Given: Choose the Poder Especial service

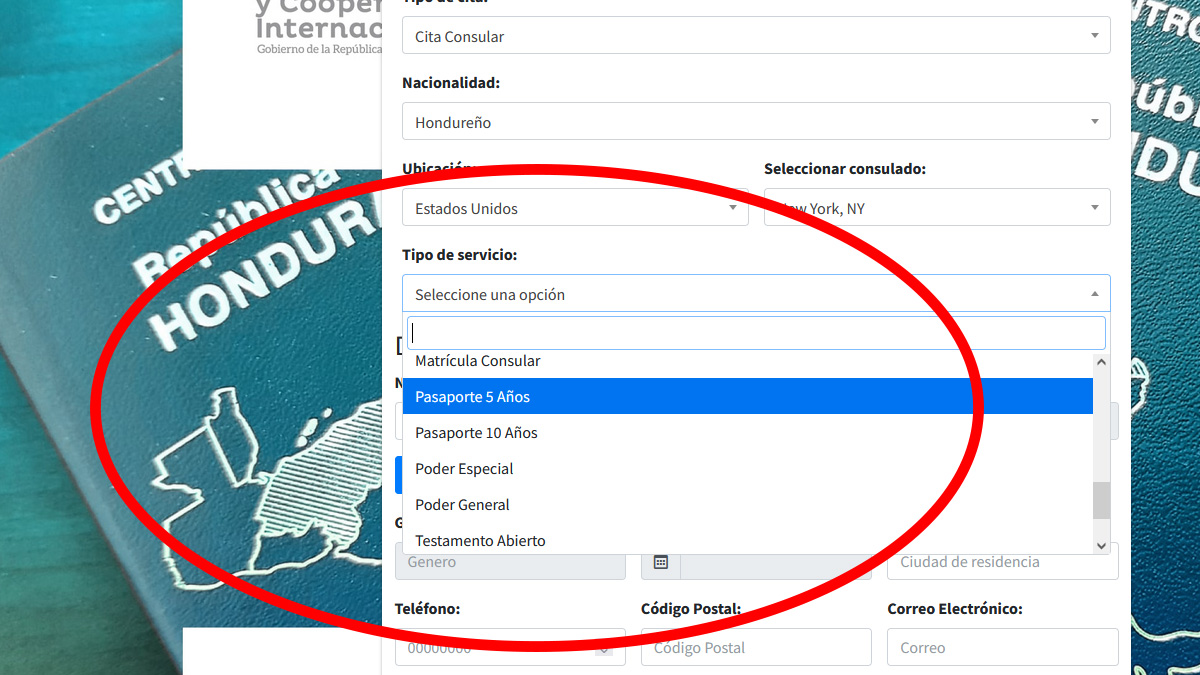Looking at the screenshot, I should [x=463, y=468].
